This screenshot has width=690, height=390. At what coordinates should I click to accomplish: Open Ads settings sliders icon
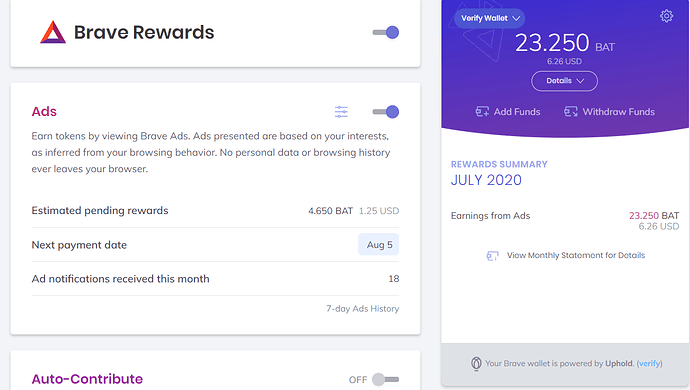point(341,112)
